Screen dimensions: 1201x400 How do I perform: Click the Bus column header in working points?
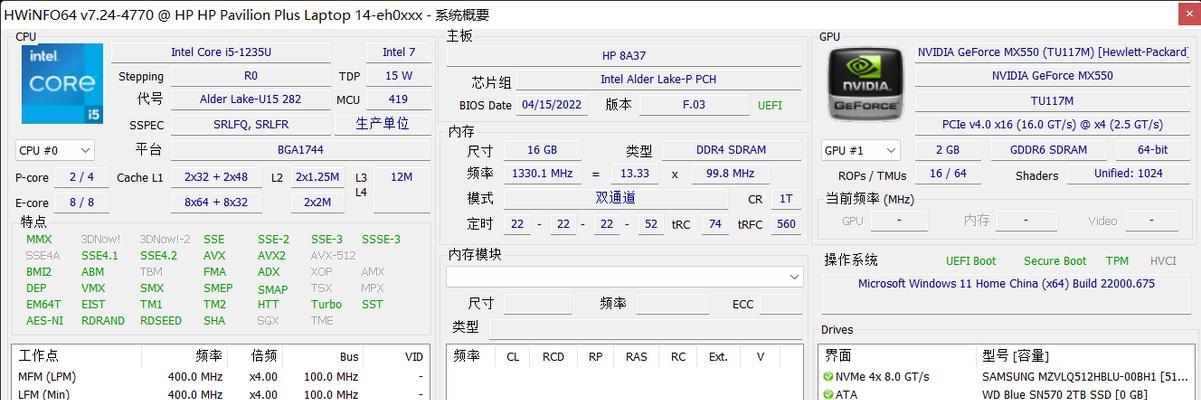[x=348, y=356]
